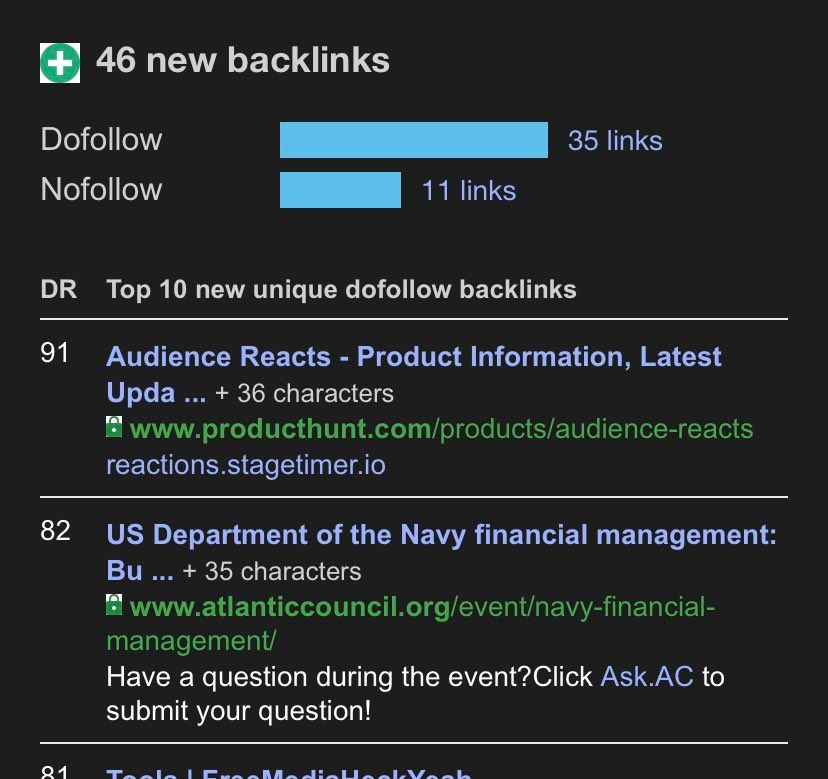The height and width of the screenshot is (779, 828).
Task: Click the blue Nofollow bar
Action: click(340, 190)
